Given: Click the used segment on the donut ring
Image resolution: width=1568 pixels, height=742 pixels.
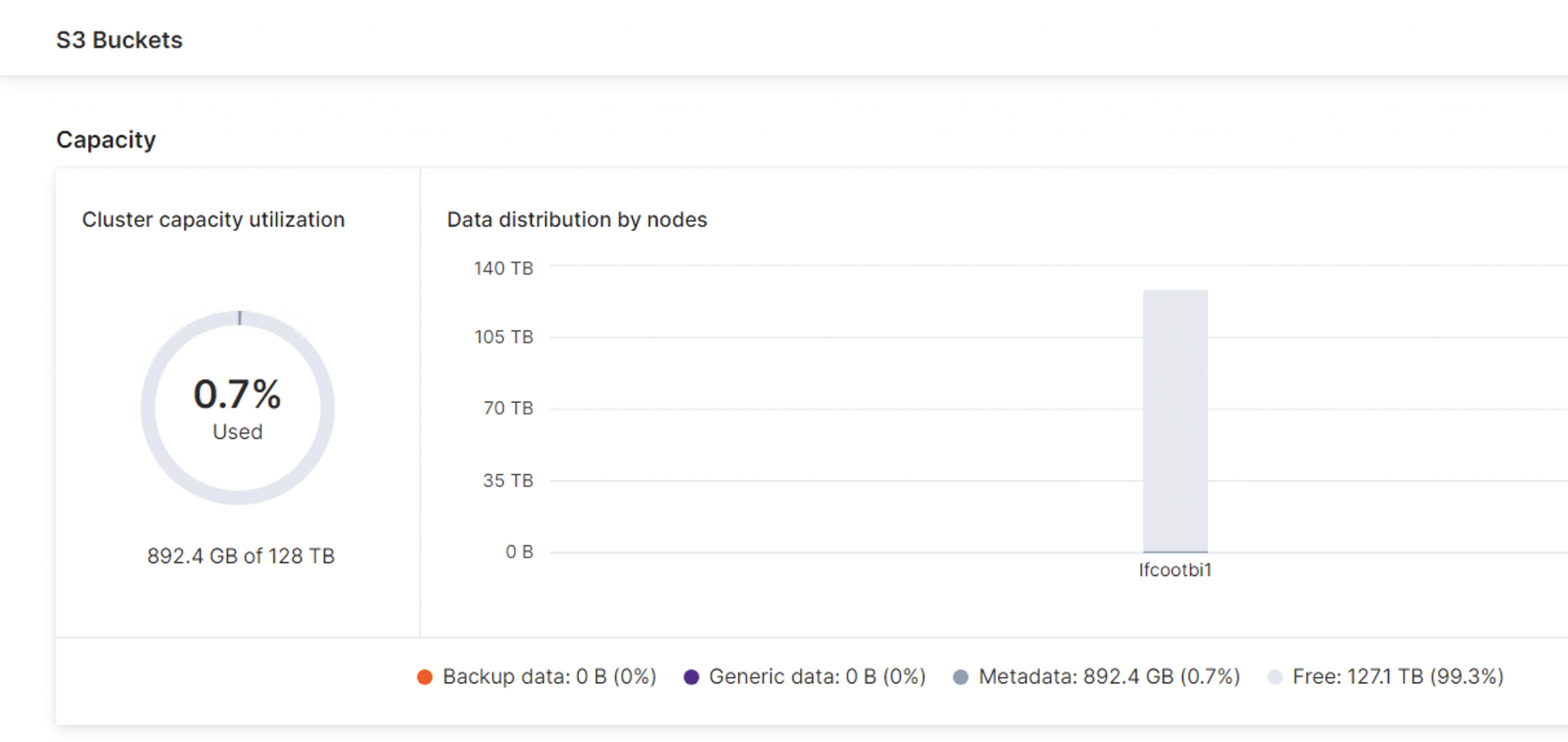Looking at the screenshot, I should click(x=239, y=319).
